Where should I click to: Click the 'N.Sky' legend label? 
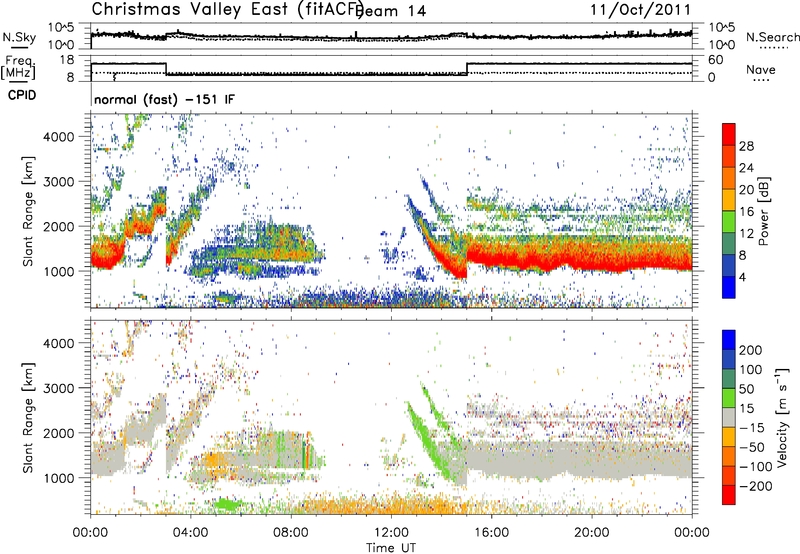click(19, 37)
